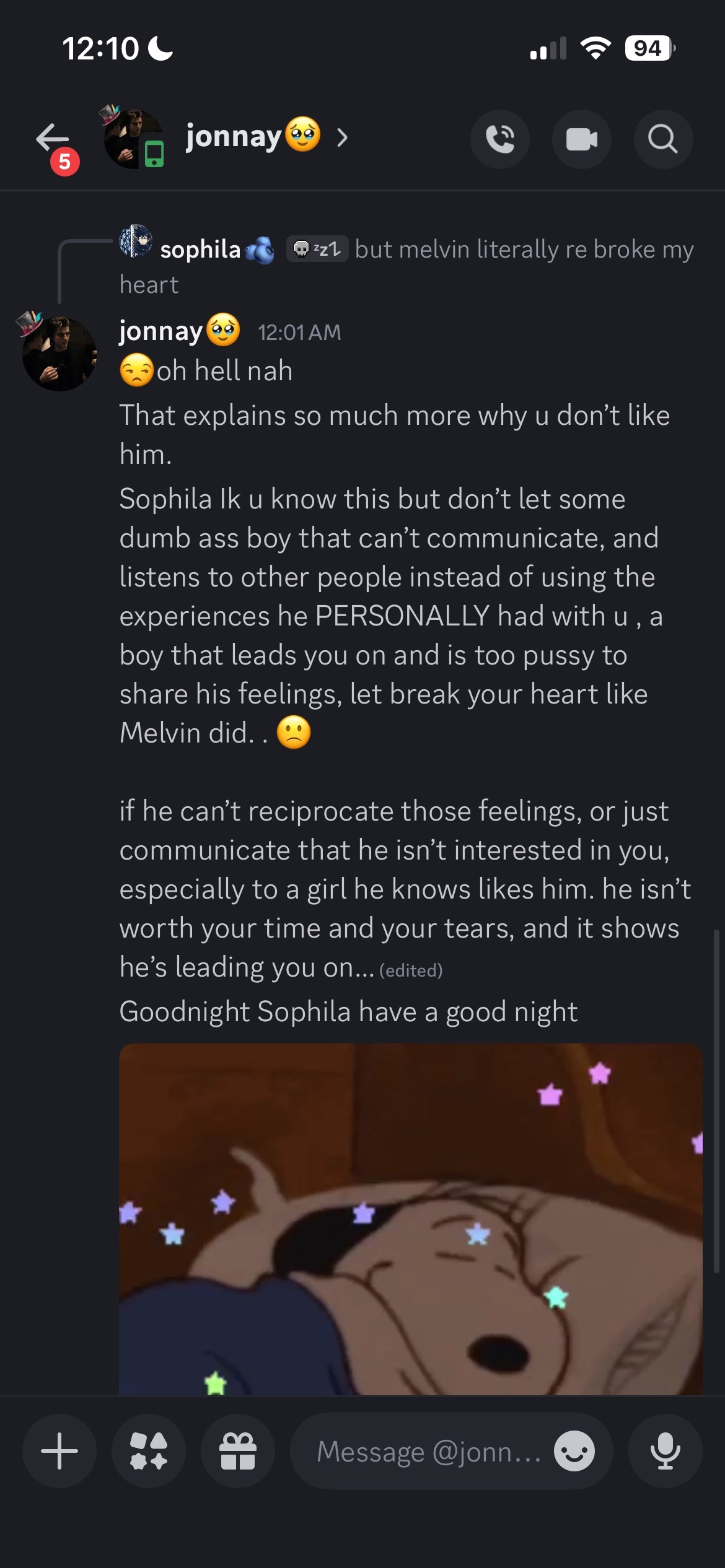This screenshot has height=1568, width=725.
Task: Open the plus attachment button
Action: pos(59,1451)
